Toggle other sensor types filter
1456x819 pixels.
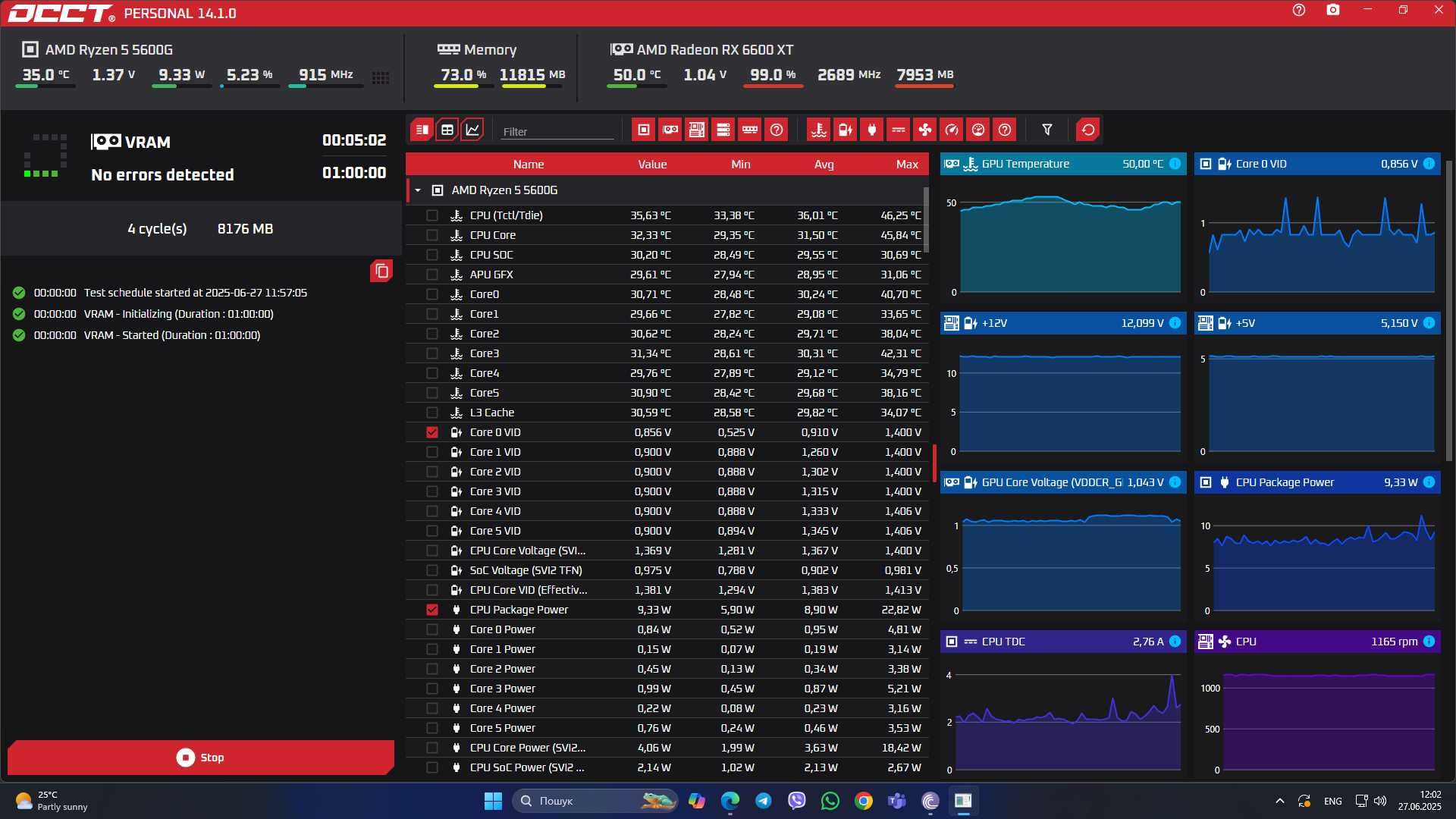pos(1005,130)
